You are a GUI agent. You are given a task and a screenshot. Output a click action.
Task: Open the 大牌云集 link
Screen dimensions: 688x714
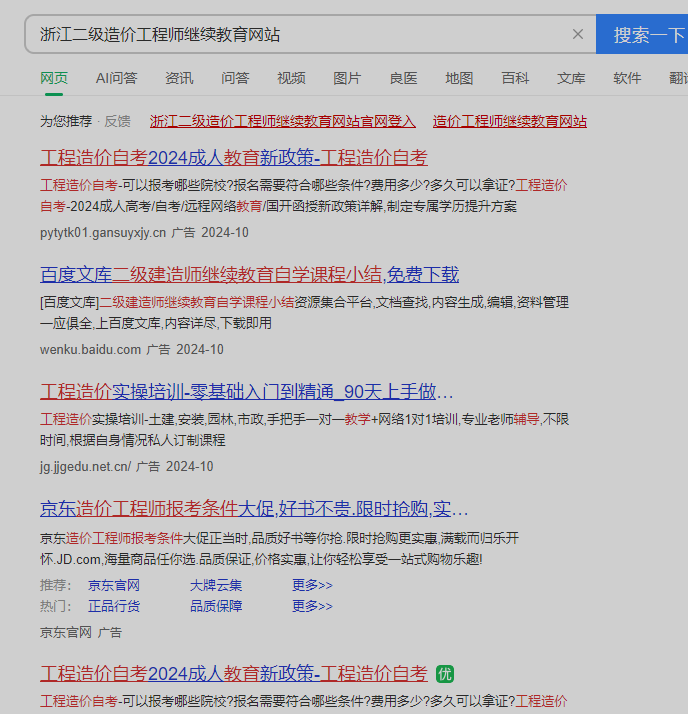[216, 585]
